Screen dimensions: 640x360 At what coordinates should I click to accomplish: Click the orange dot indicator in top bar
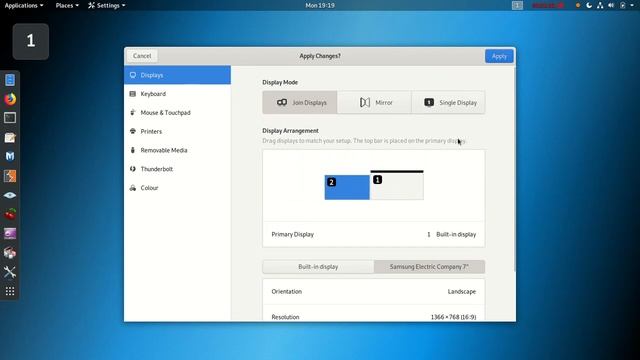click(x=578, y=5)
